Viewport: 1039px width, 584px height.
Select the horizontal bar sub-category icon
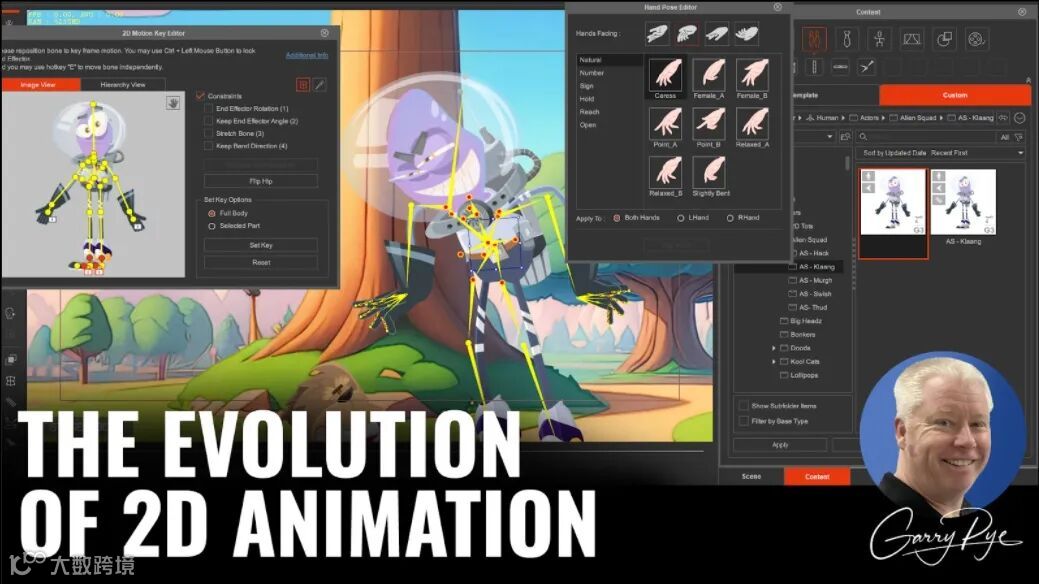tap(840, 67)
